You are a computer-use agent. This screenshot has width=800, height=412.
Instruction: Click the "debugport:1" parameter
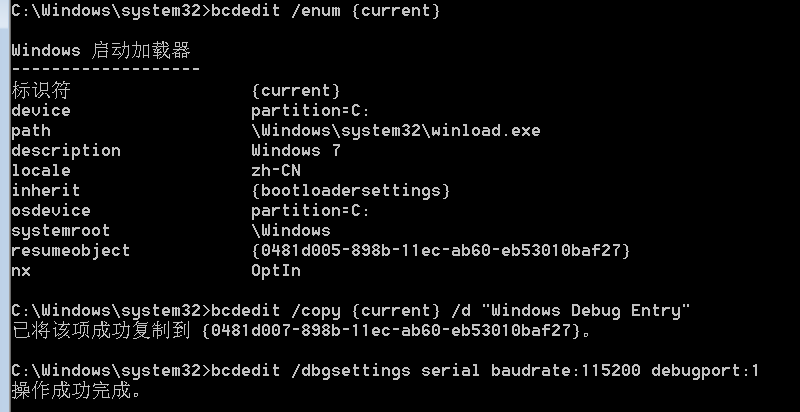(x=705, y=371)
